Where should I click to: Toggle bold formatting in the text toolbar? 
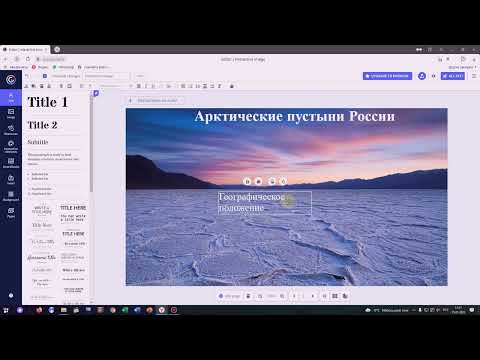pos(139,86)
